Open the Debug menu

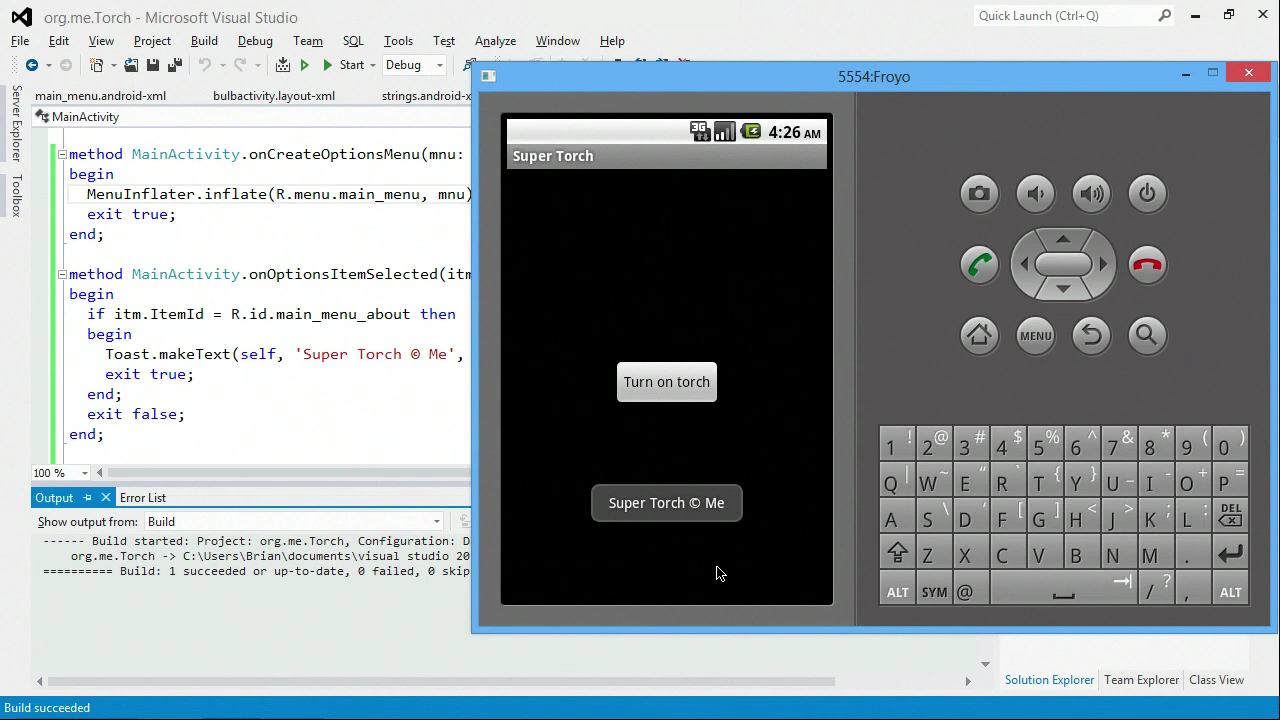pos(255,41)
